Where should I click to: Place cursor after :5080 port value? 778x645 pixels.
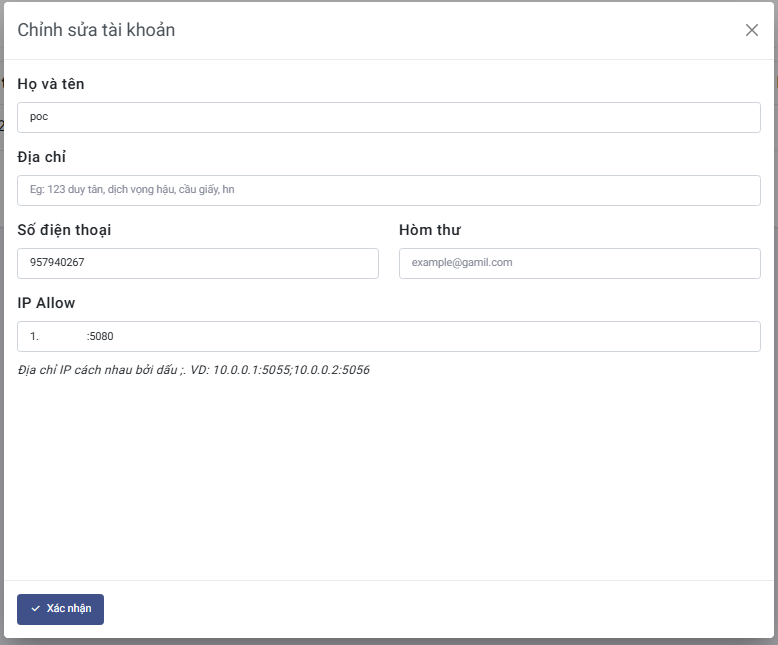pos(115,337)
